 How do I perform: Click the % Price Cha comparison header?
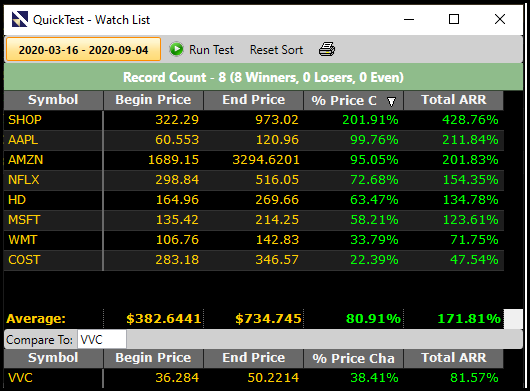tap(354, 358)
